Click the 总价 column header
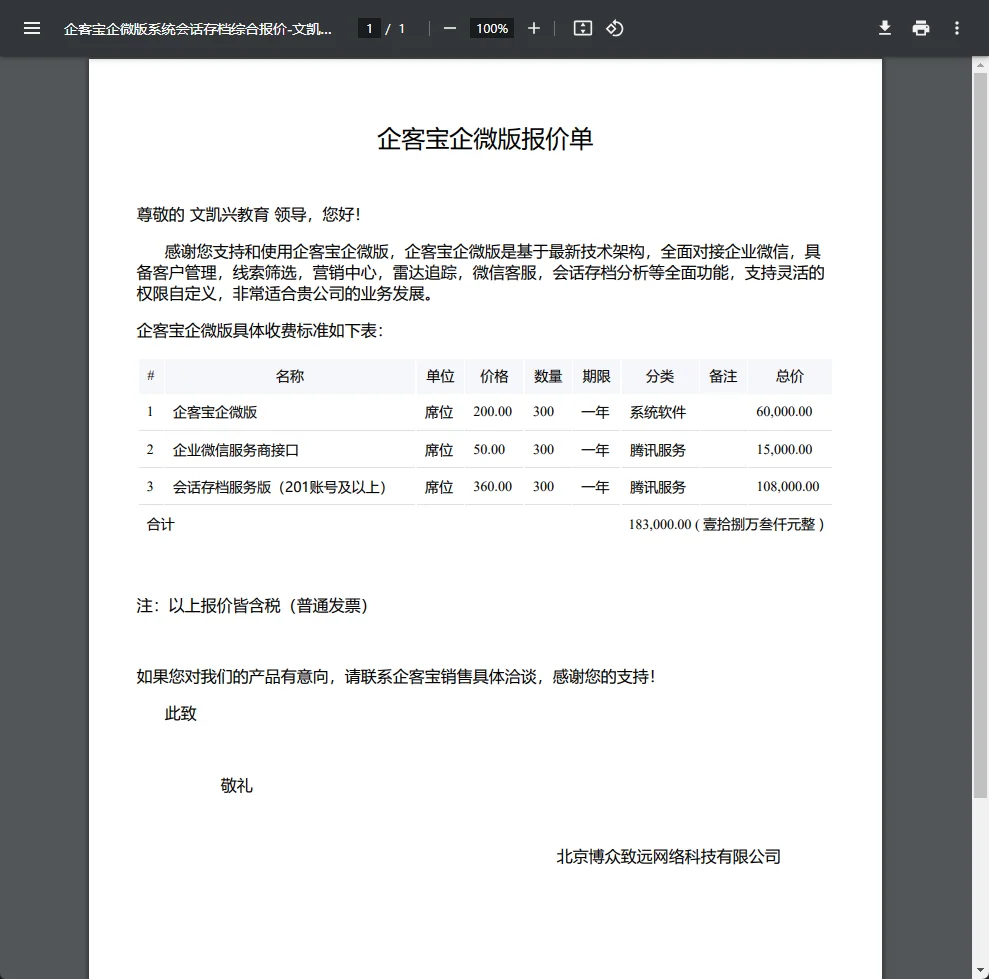Screen dimensions: 989x979 (x=790, y=377)
